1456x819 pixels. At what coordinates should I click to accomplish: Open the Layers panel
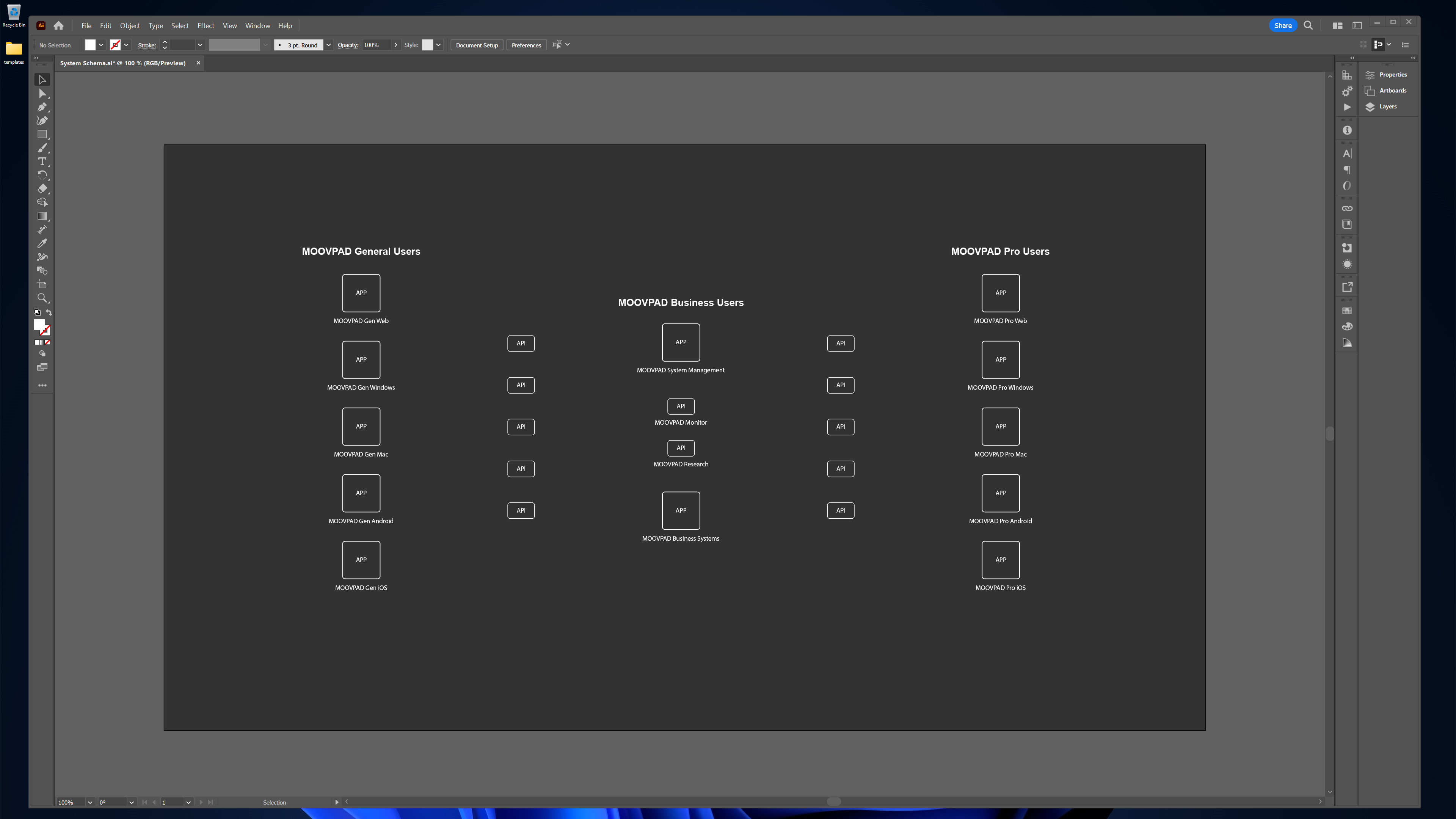tap(1388, 106)
